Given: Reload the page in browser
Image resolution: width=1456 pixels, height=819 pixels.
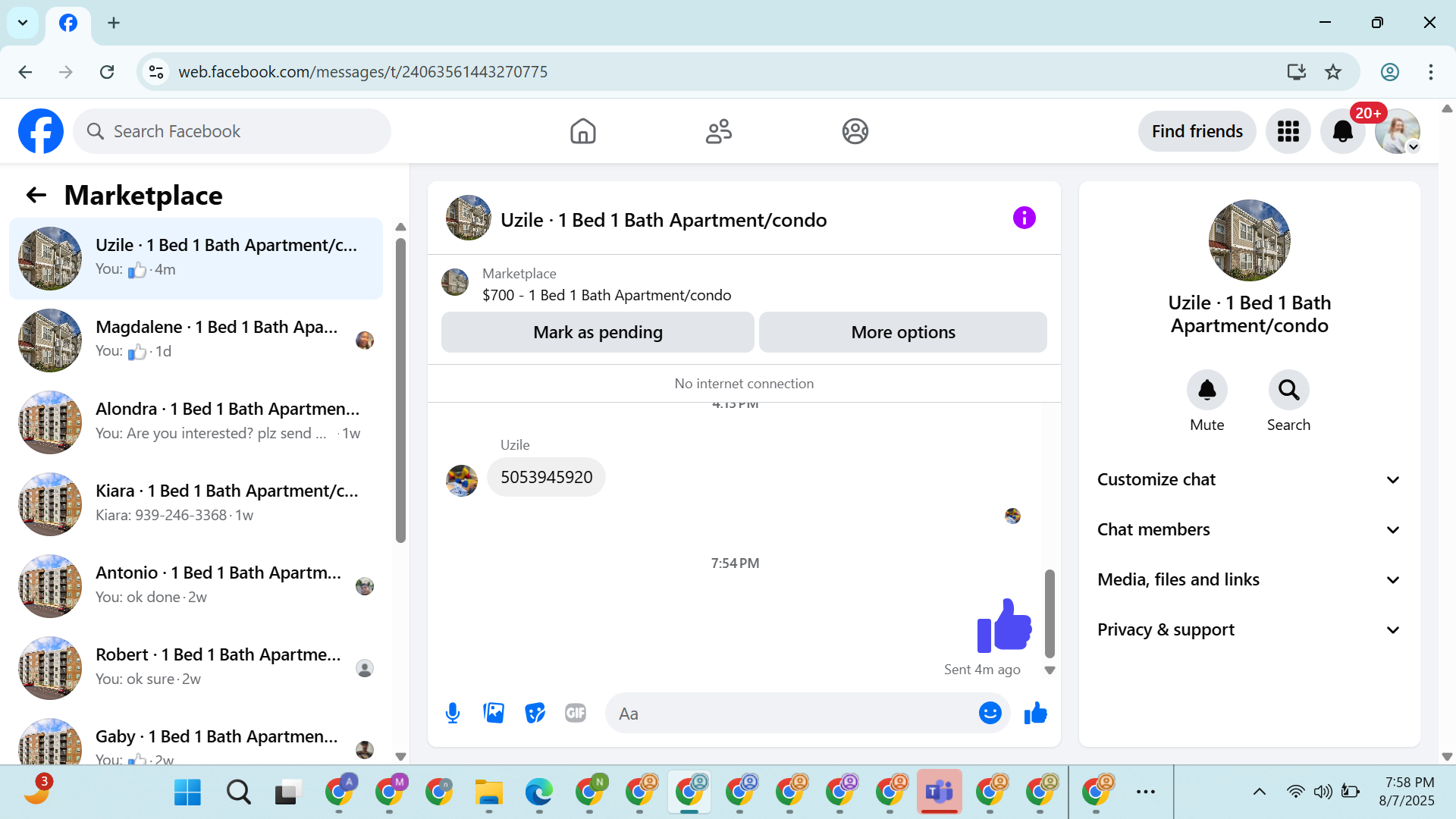Looking at the screenshot, I should point(107,72).
